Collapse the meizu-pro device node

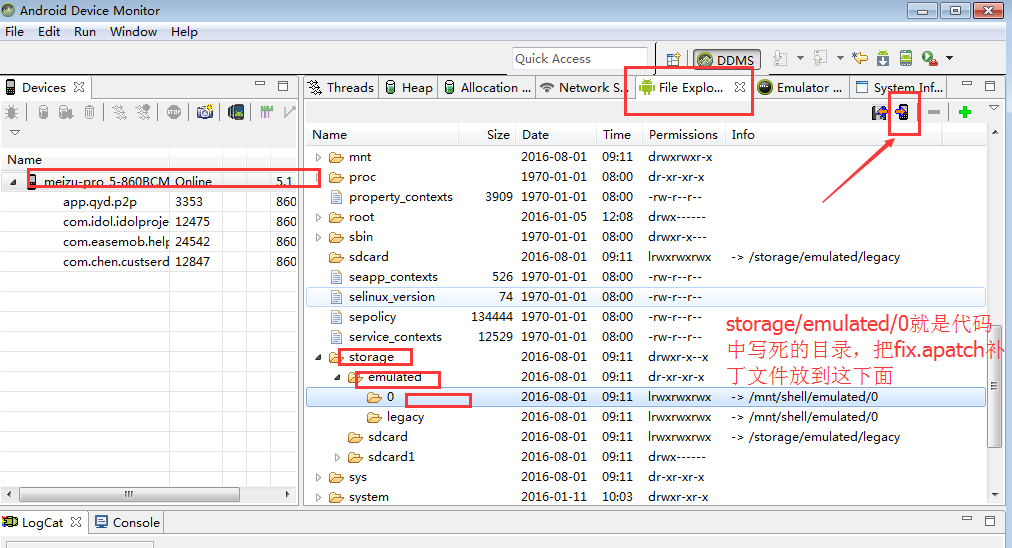(x=13, y=182)
